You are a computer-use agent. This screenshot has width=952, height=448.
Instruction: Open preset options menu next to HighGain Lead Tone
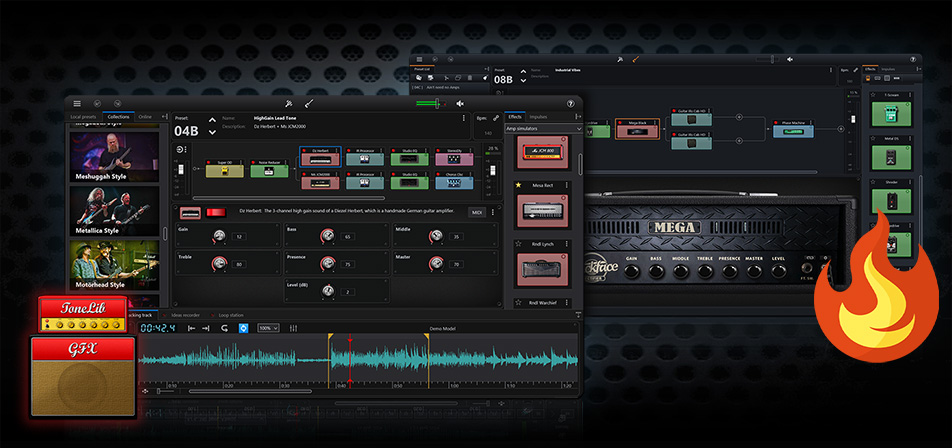point(464,118)
